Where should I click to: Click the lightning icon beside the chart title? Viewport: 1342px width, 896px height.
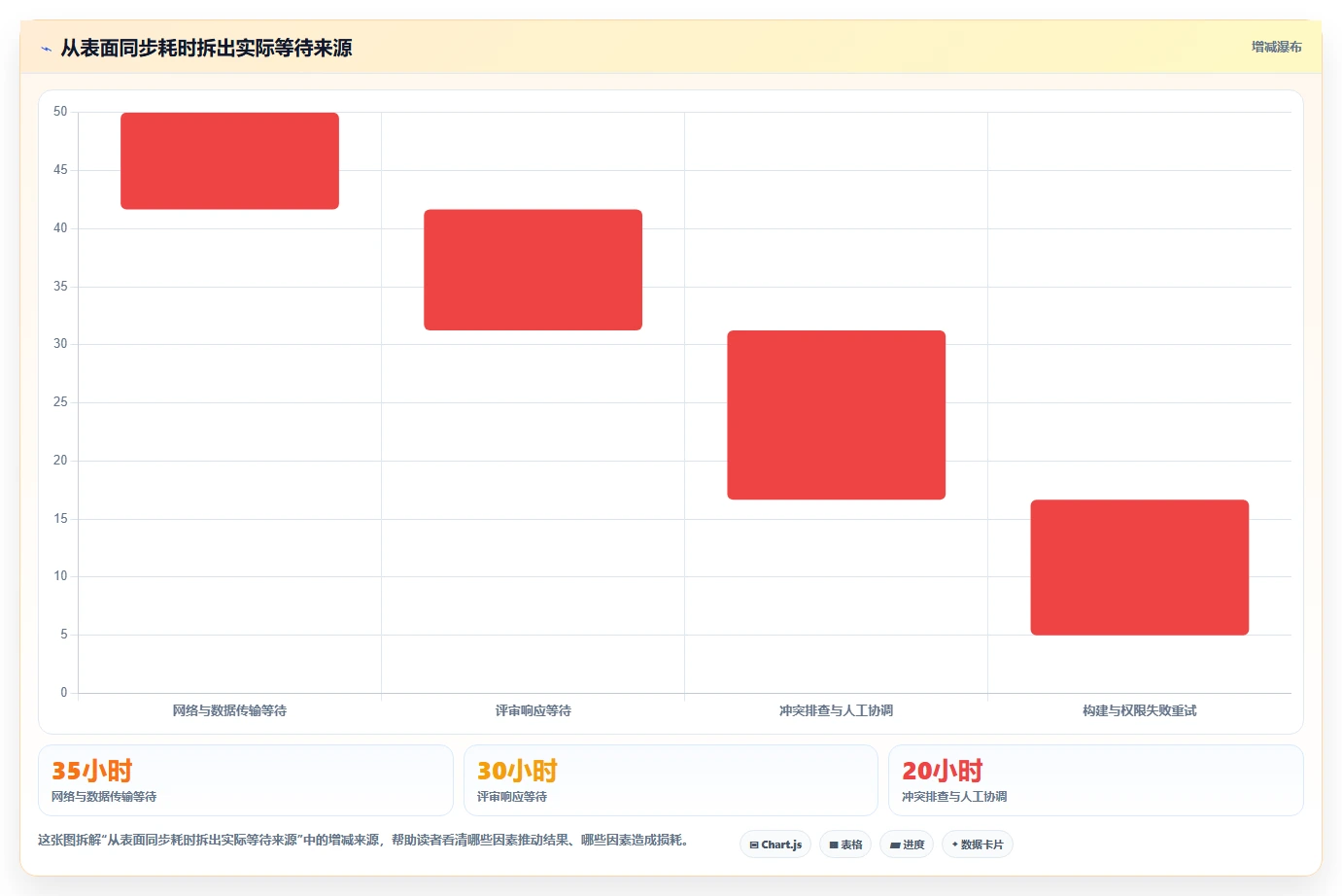[x=46, y=49]
